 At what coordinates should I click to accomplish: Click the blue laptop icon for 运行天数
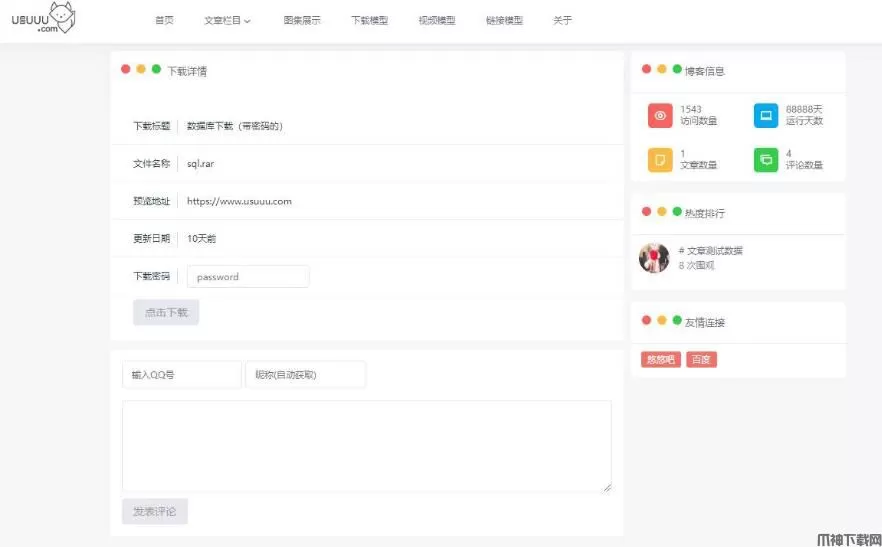[766, 115]
